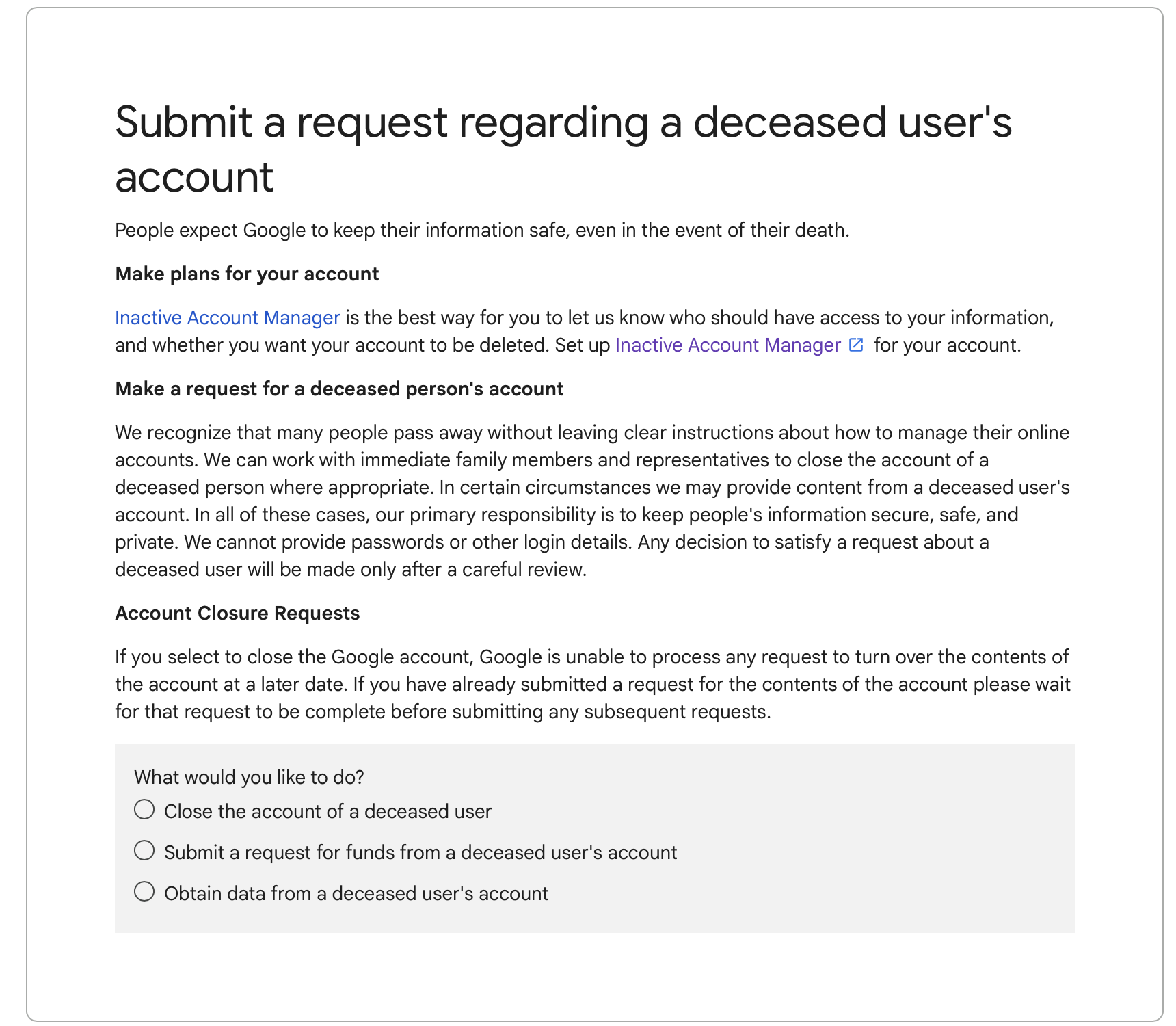Click the paragraph starting 'We recognize that many people'
Screen dimensions: 1176x1026
pyautogui.click(x=593, y=501)
